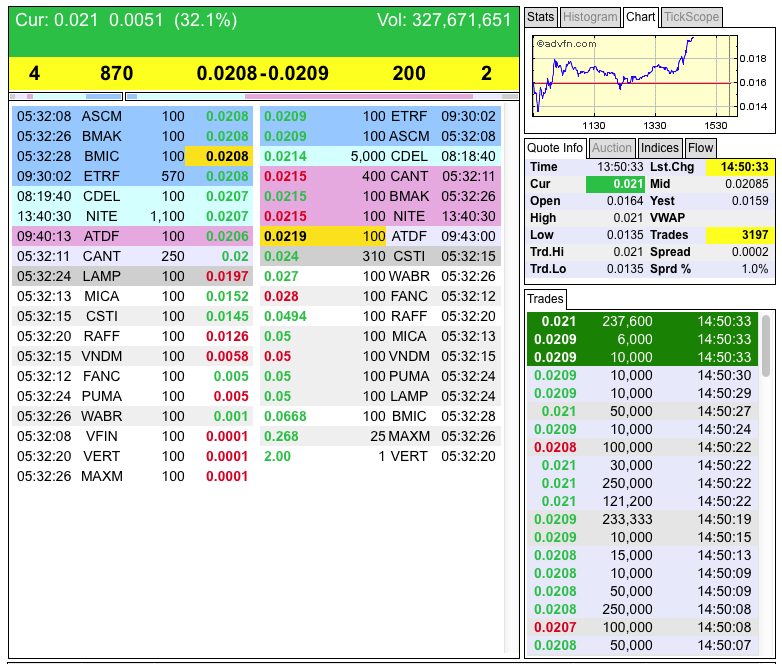Select the Trades tab
Viewport: 782px width, 664px height.
point(545,299)
